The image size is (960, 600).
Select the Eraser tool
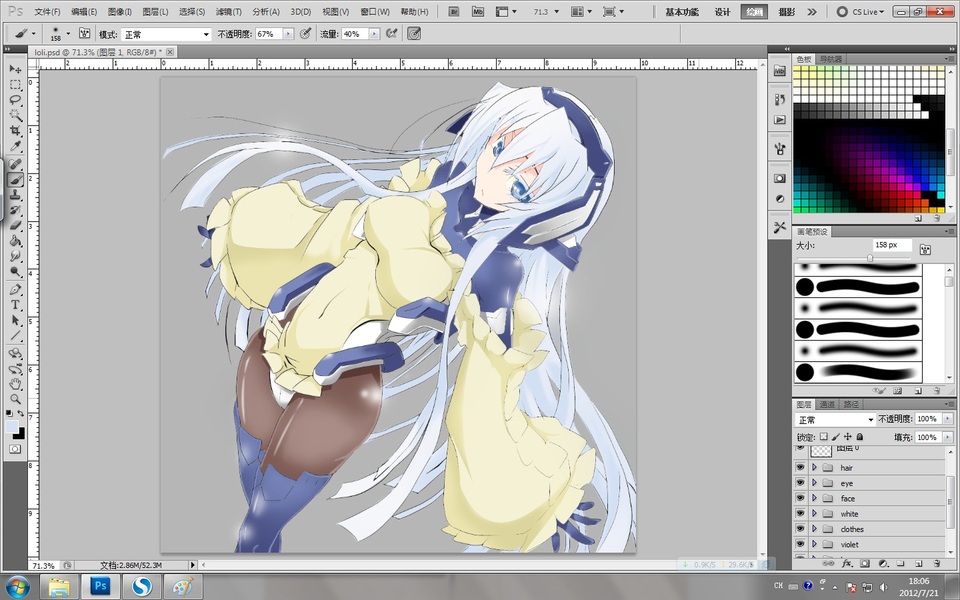coord(15,225)
